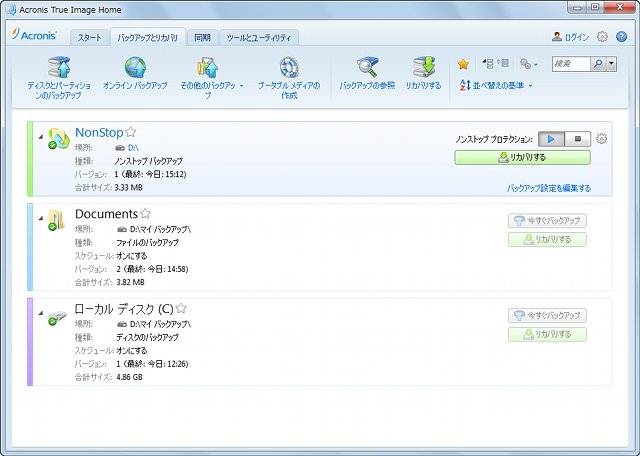The width and height of the screenshot is (640, 456).
Task: Switch to スタート tab
Action: point(89,38)
